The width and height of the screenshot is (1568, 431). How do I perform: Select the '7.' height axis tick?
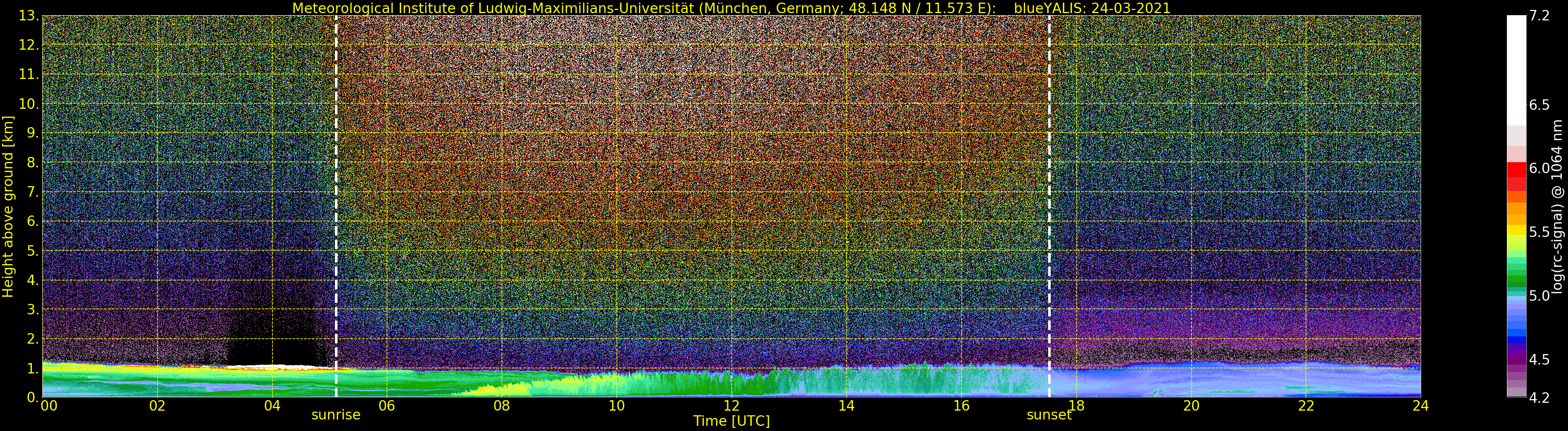[33, 191]
